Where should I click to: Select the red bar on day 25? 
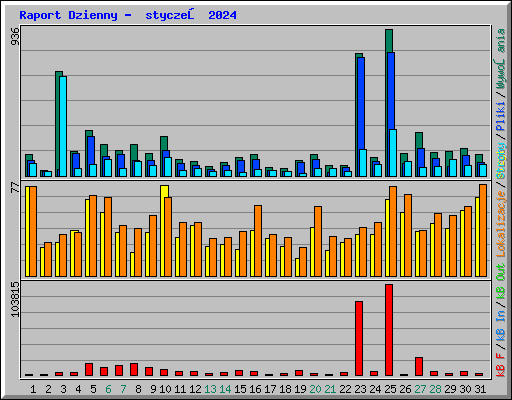[389, 330]
